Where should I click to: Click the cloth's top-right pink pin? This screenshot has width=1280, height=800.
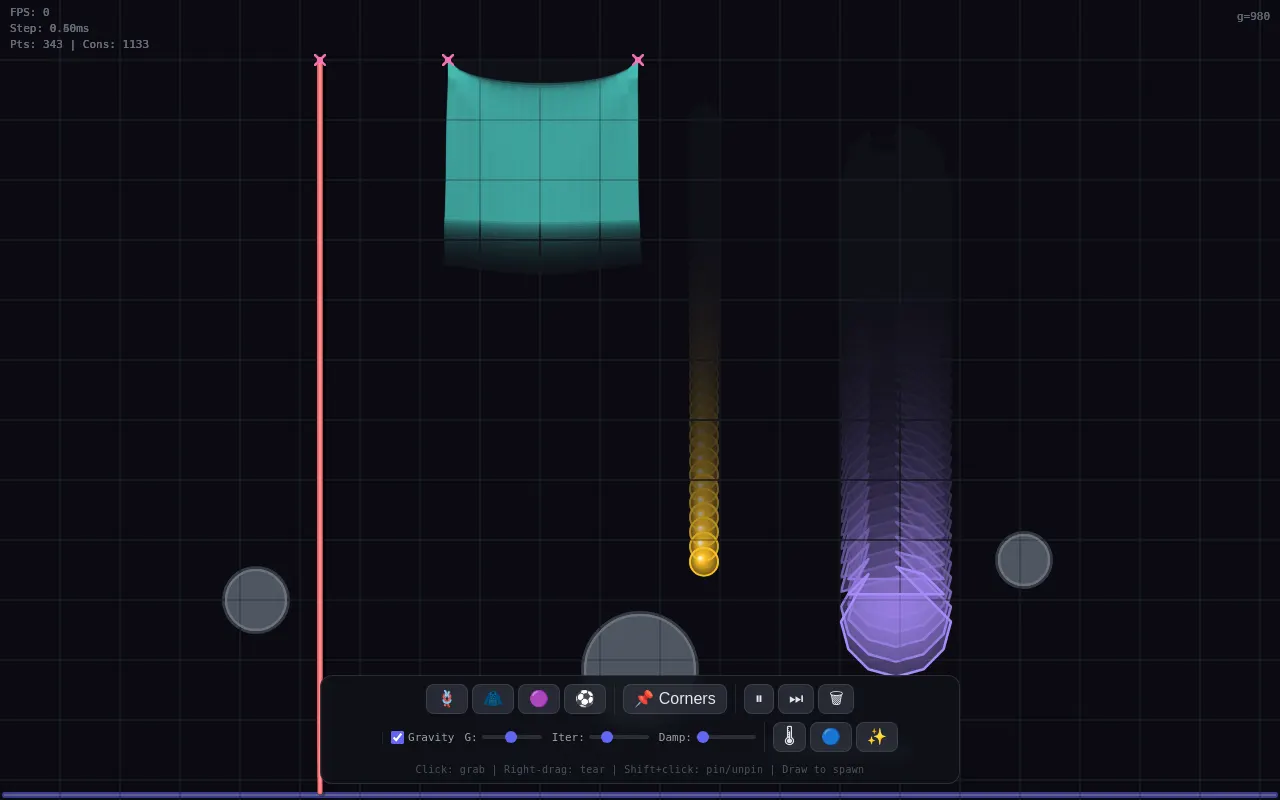pos(638,60)
